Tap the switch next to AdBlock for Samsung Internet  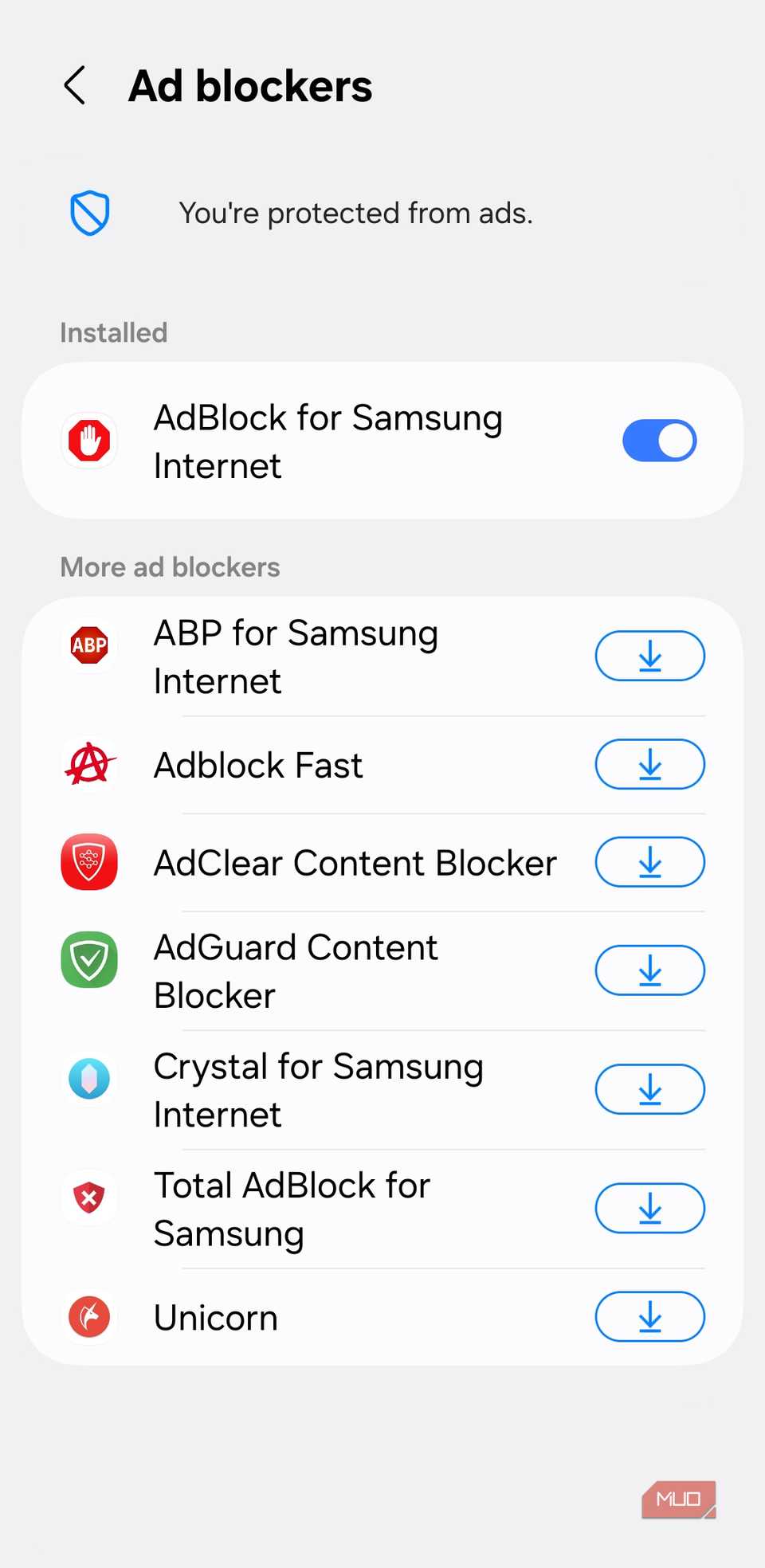(659, 440)
